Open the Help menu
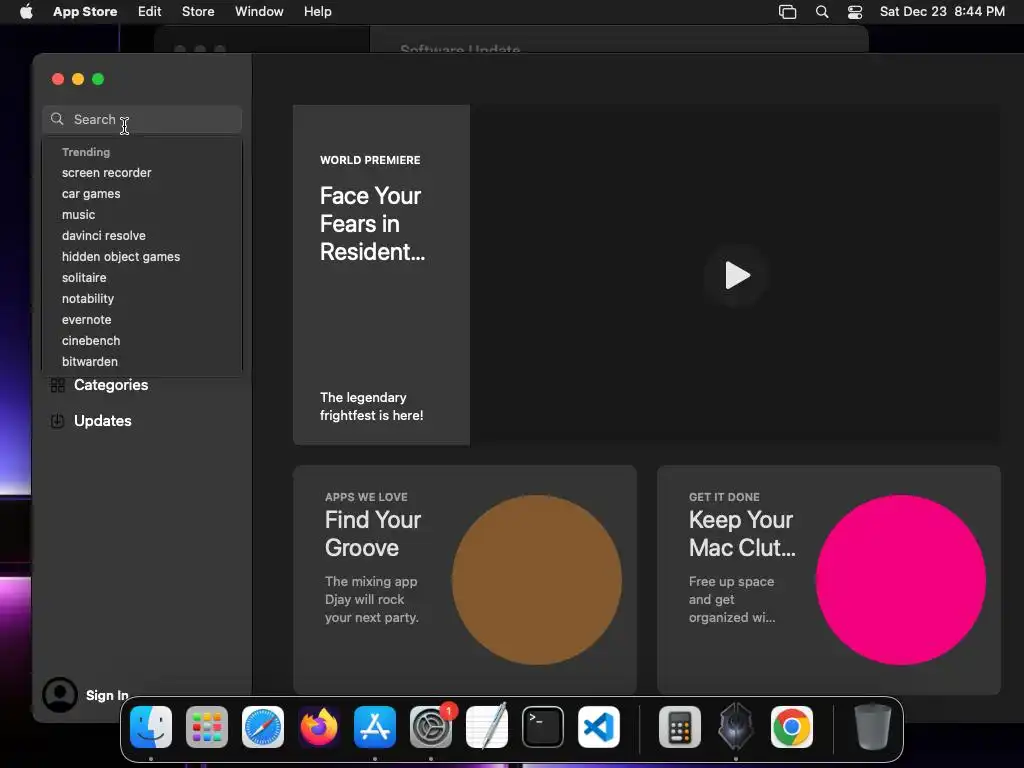 (317, 11)
